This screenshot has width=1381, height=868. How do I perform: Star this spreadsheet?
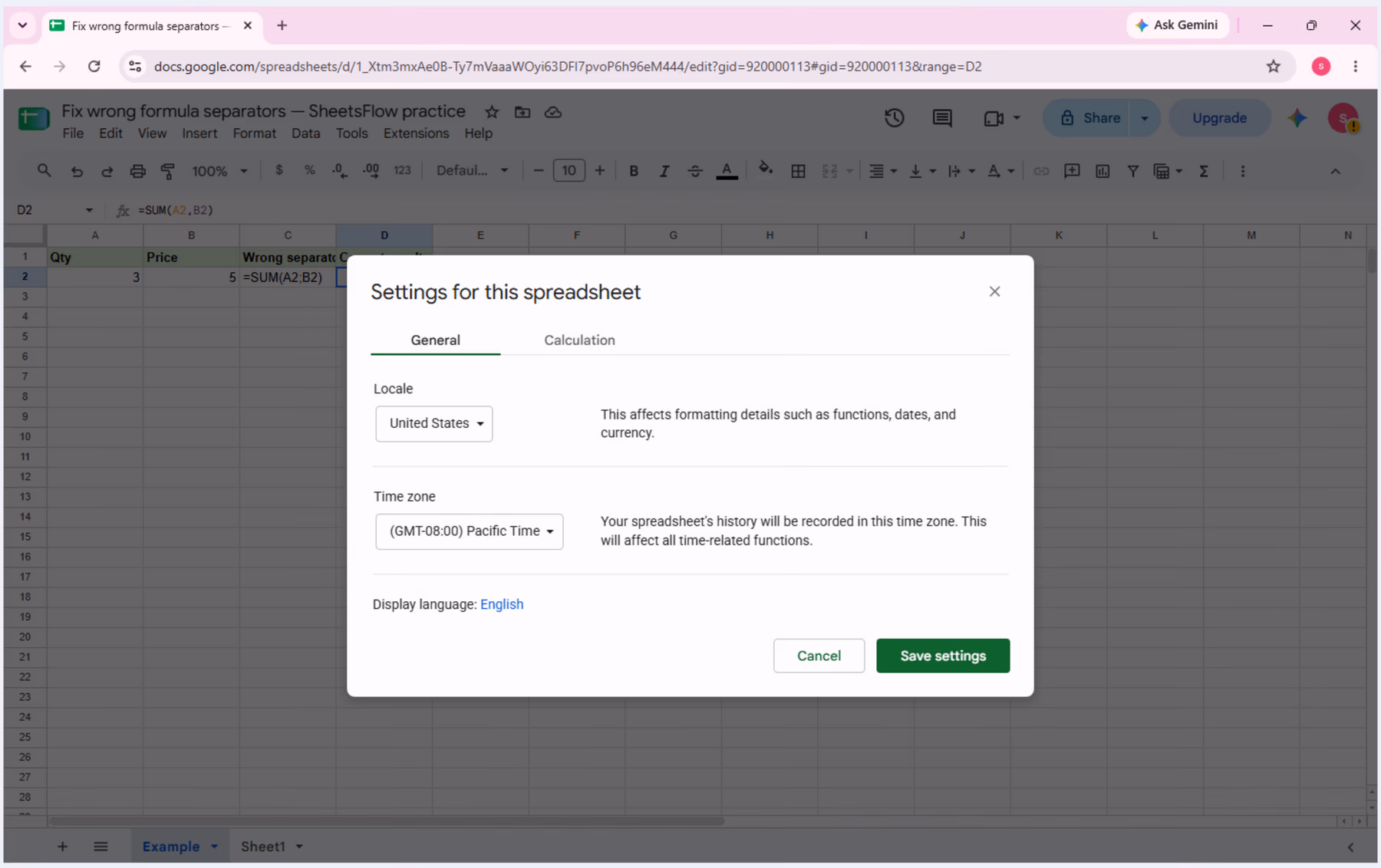coord(492,112)
